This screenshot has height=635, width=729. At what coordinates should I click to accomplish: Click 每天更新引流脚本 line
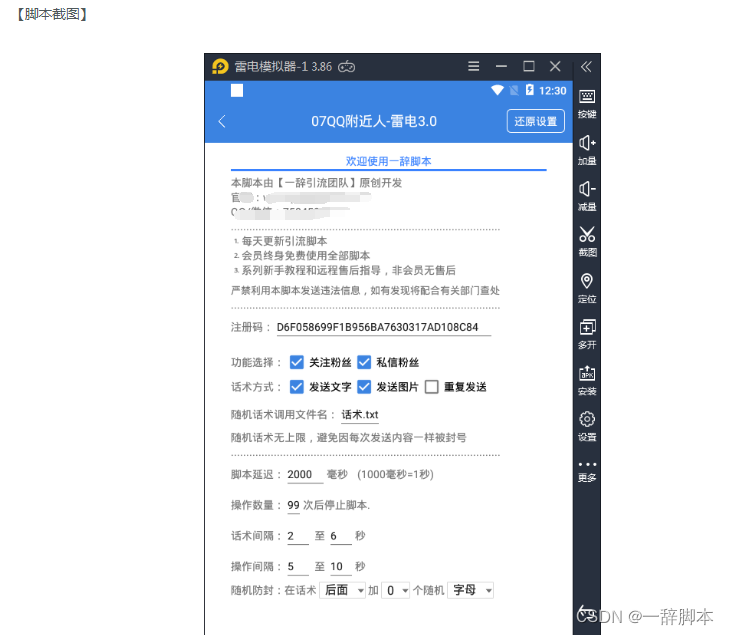284,241
